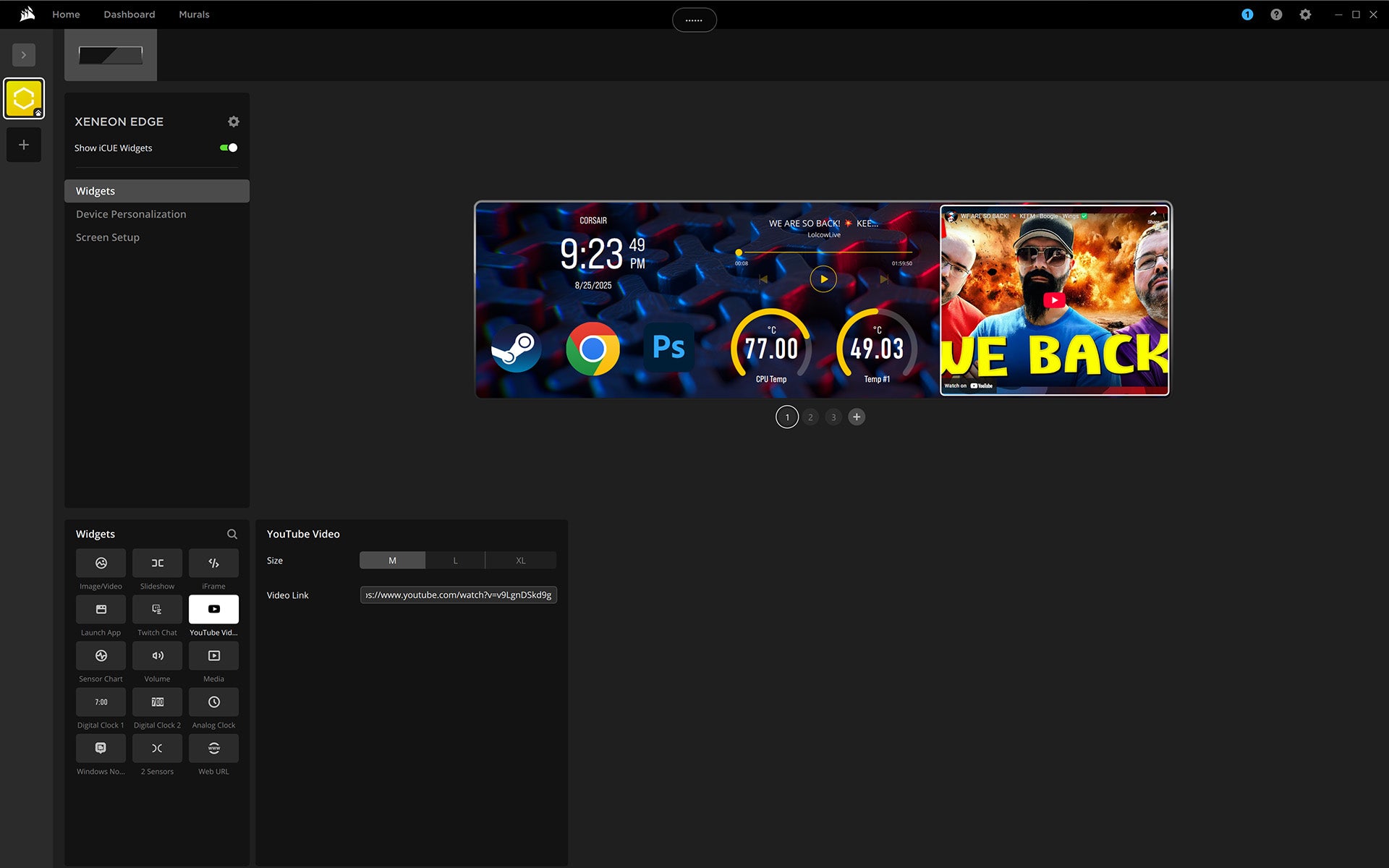Click the media progress slider on preview
Image resolution: width=1389 pixels, height=868 pixels.
point(825,252)
